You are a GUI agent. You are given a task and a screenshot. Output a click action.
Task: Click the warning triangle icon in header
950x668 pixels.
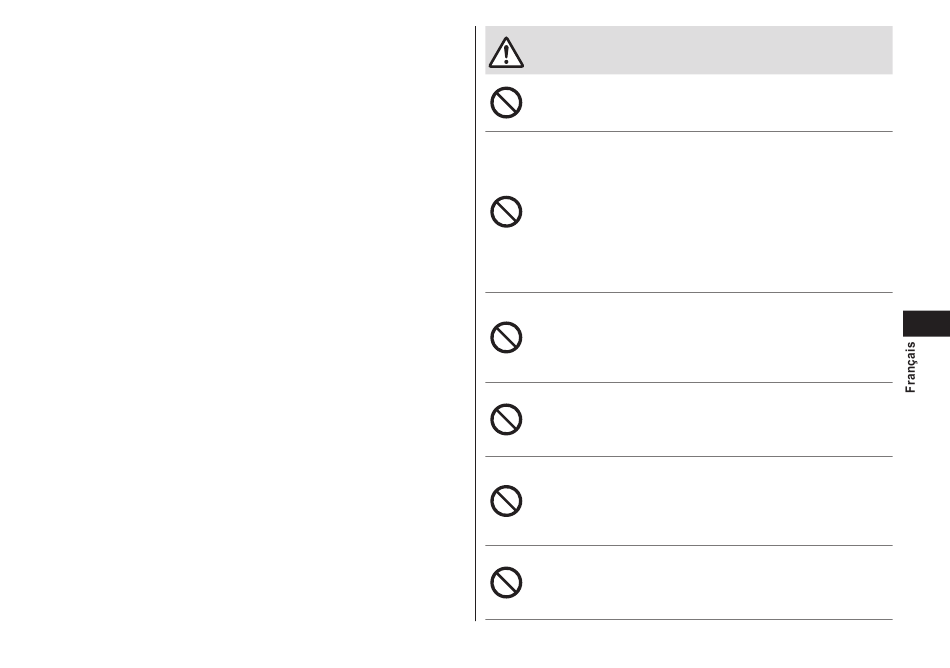(507, 52)
